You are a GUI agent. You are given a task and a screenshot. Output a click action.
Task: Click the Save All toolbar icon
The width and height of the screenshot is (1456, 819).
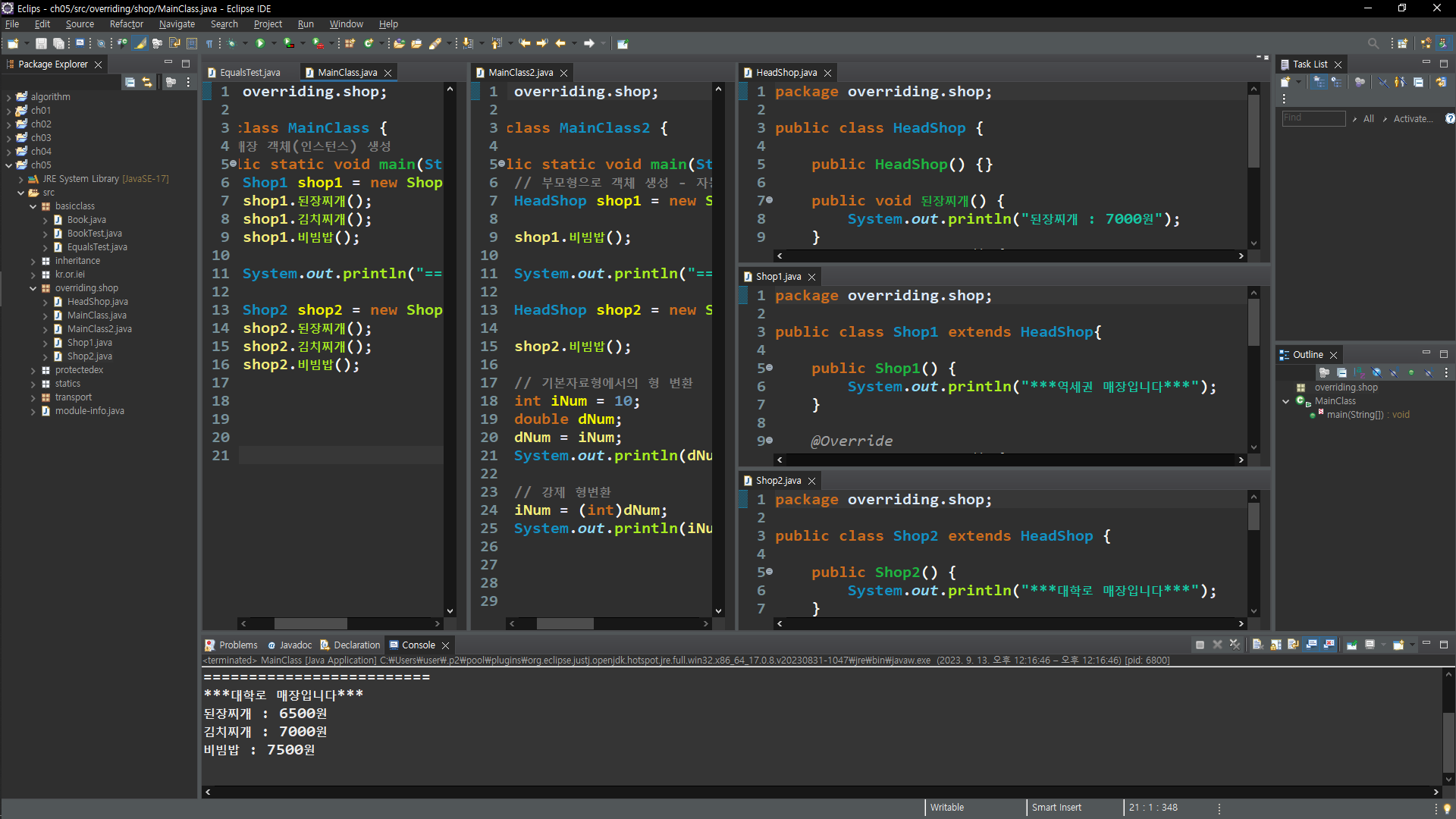(x=58, y=43)
